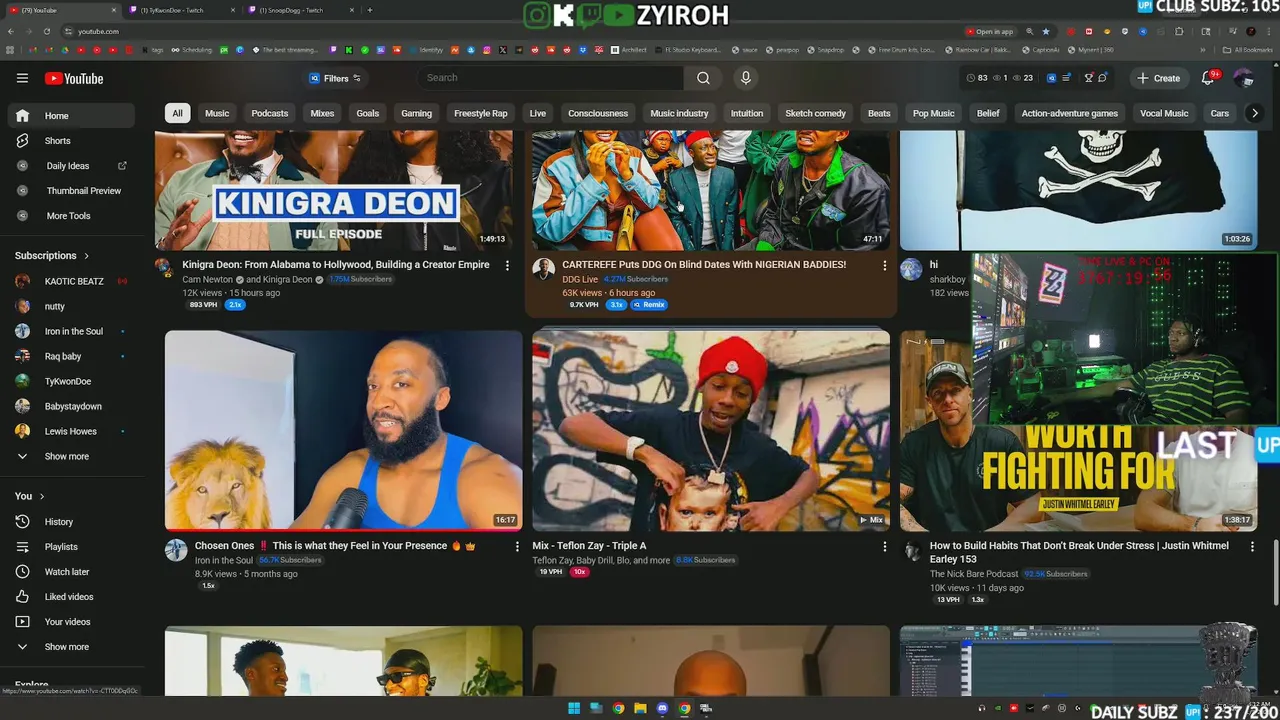
Task: Open File Explorer from the taskbar
Action: [640, 708]
